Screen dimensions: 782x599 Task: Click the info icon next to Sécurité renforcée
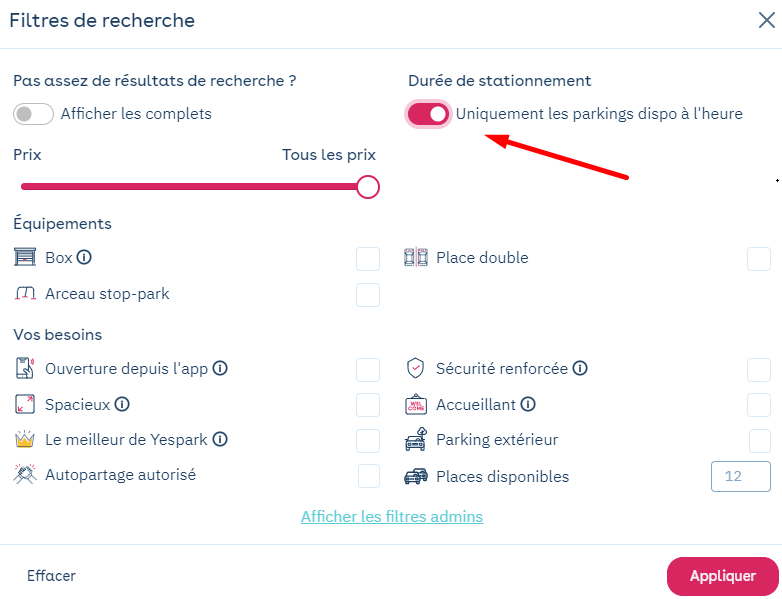click(580, 368)
